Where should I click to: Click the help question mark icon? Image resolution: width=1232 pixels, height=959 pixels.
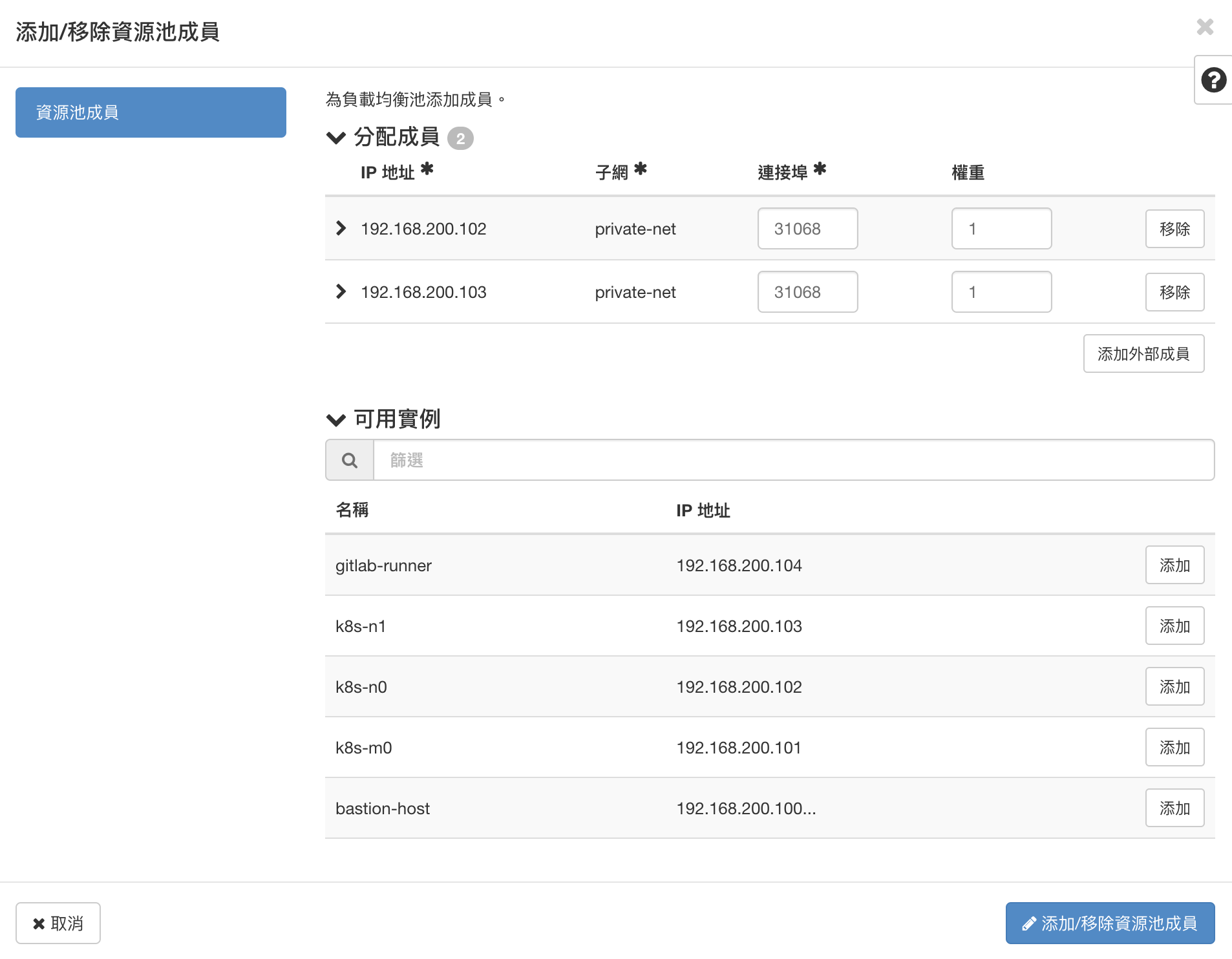(1213, 80)
